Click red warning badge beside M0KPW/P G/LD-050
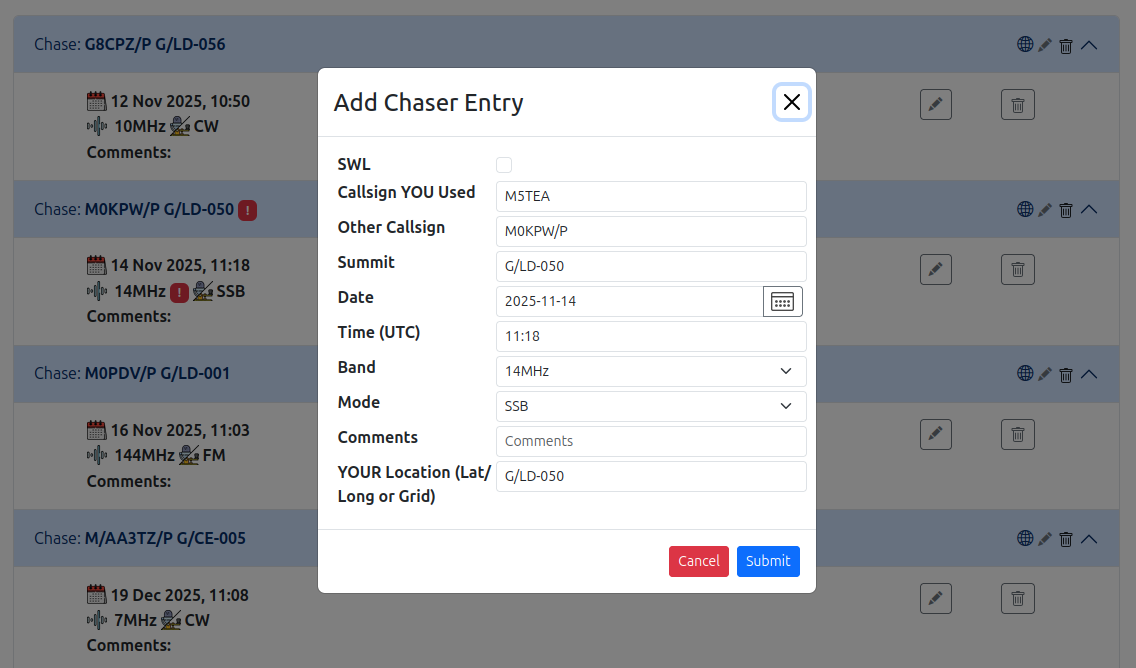 point(248,210)
